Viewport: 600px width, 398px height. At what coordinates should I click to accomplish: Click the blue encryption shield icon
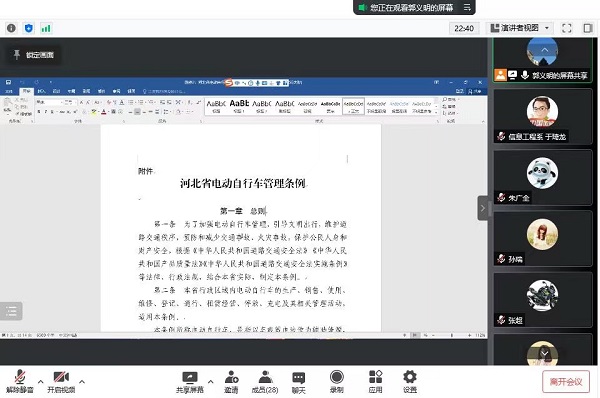(29, 28)
